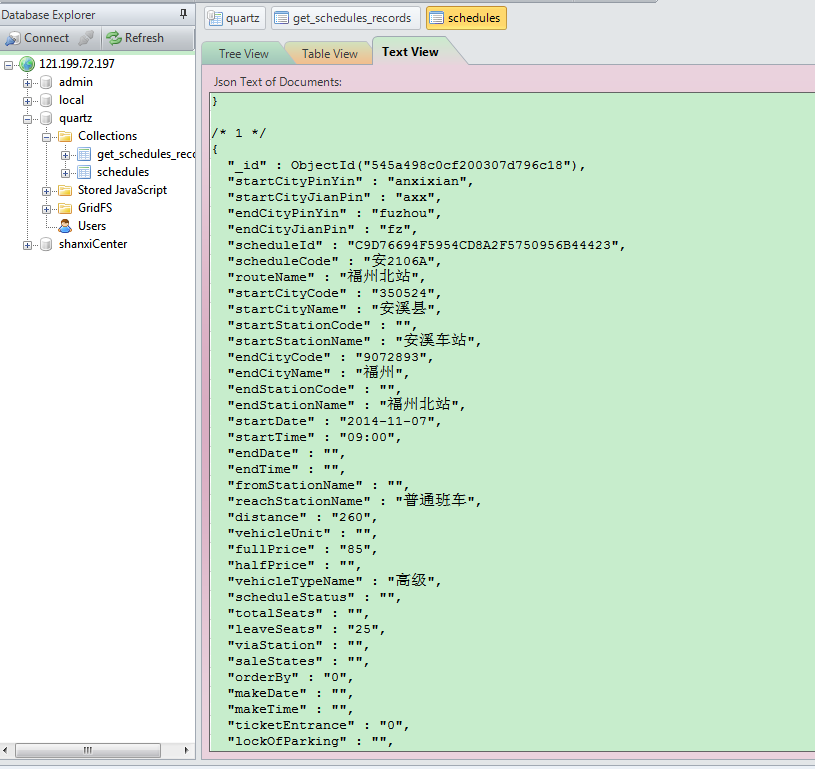This screenshot has width=815, height=769.
Task: Click the quartz database cylinder icon
Action: pos(46,119)
